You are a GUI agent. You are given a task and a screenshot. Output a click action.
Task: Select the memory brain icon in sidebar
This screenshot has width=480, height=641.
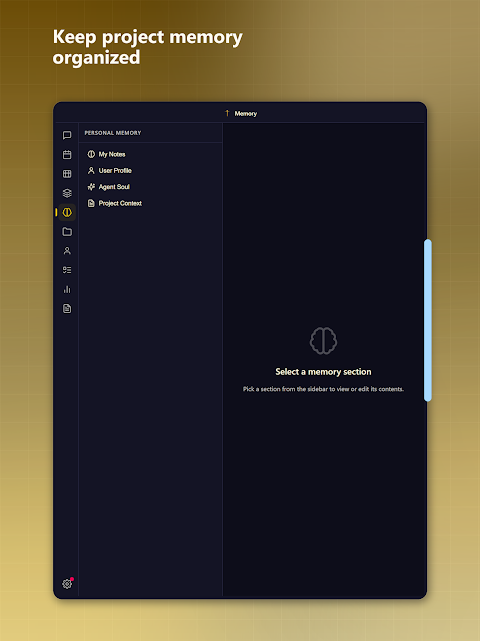click(67, 212)
